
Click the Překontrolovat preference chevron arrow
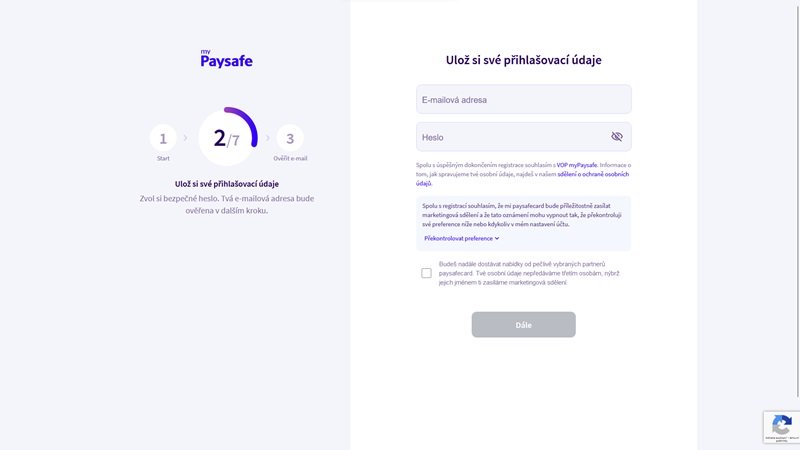tap(497, 238)
